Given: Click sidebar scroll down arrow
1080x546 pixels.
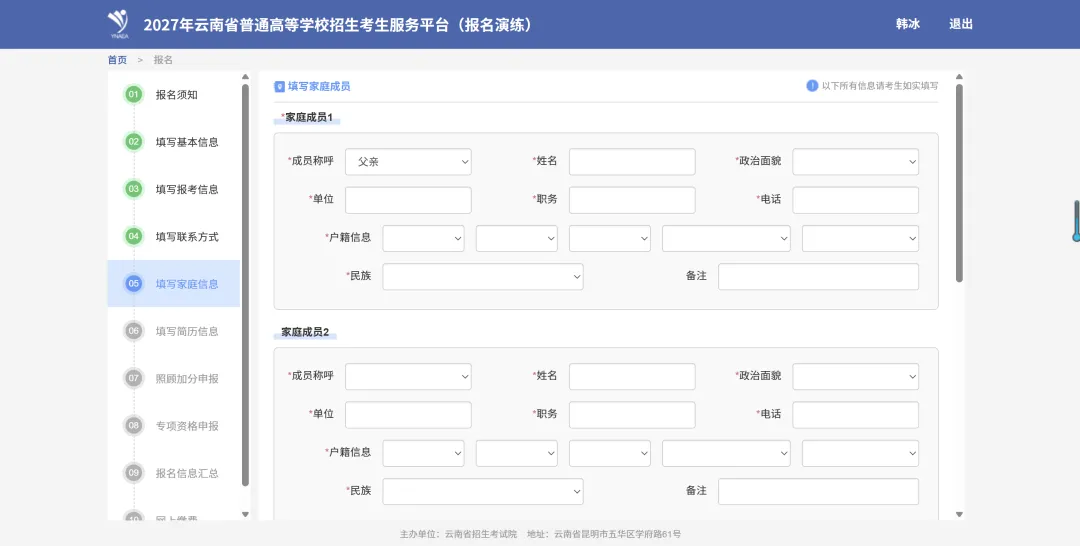Looking at the screenshot, I should pyautogui.click(x=245, y=514).
